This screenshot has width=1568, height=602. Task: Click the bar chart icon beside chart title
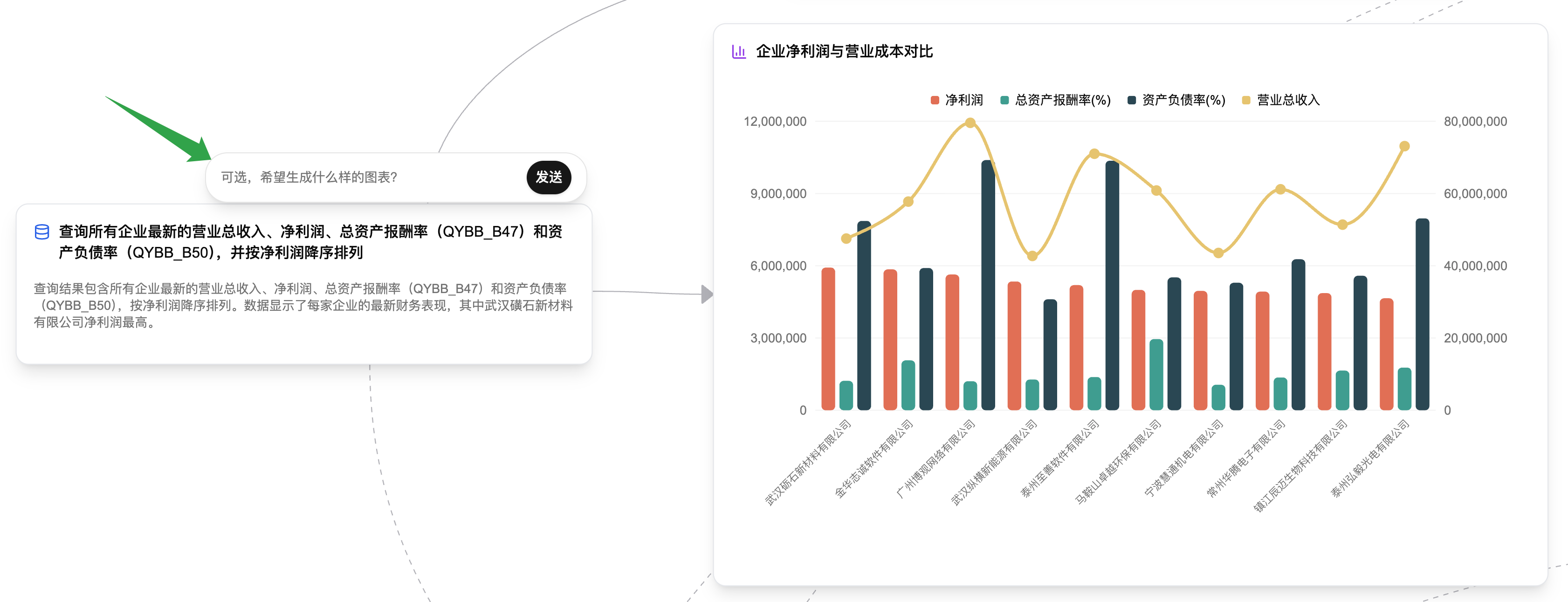(738, 52)
